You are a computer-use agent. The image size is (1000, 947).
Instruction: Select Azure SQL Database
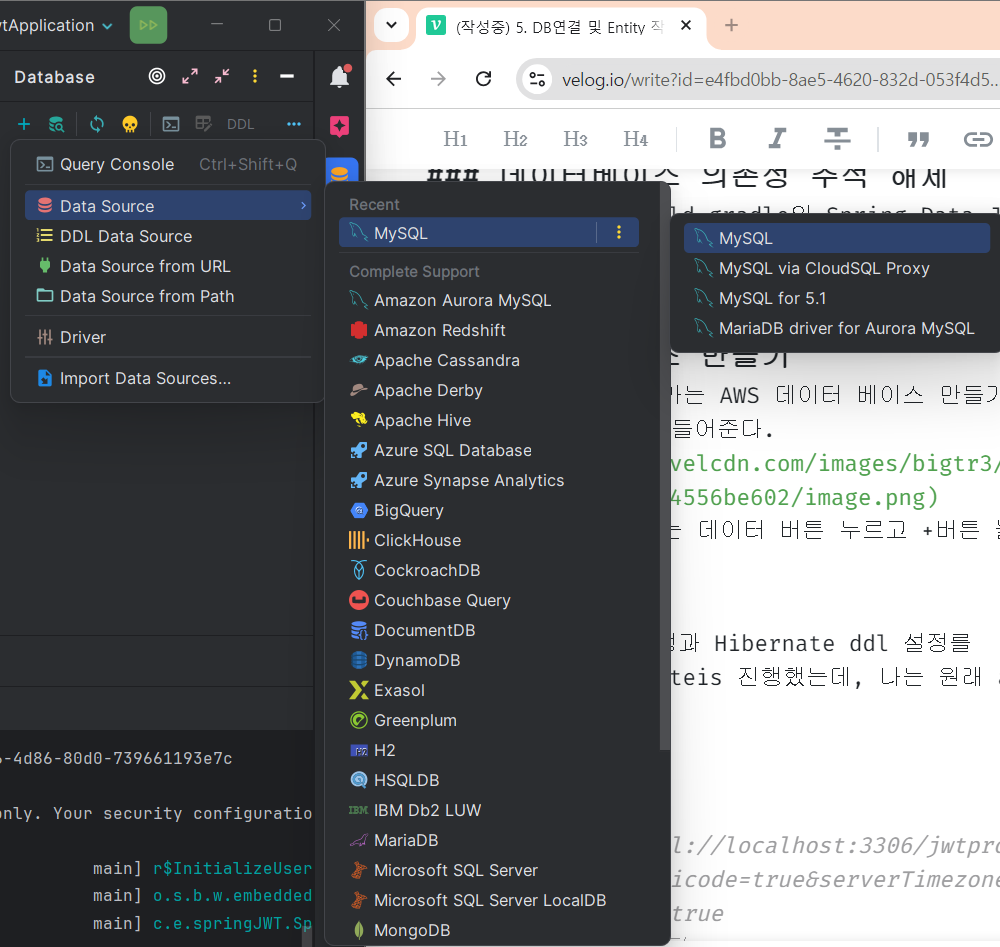[x=489, y=450]
